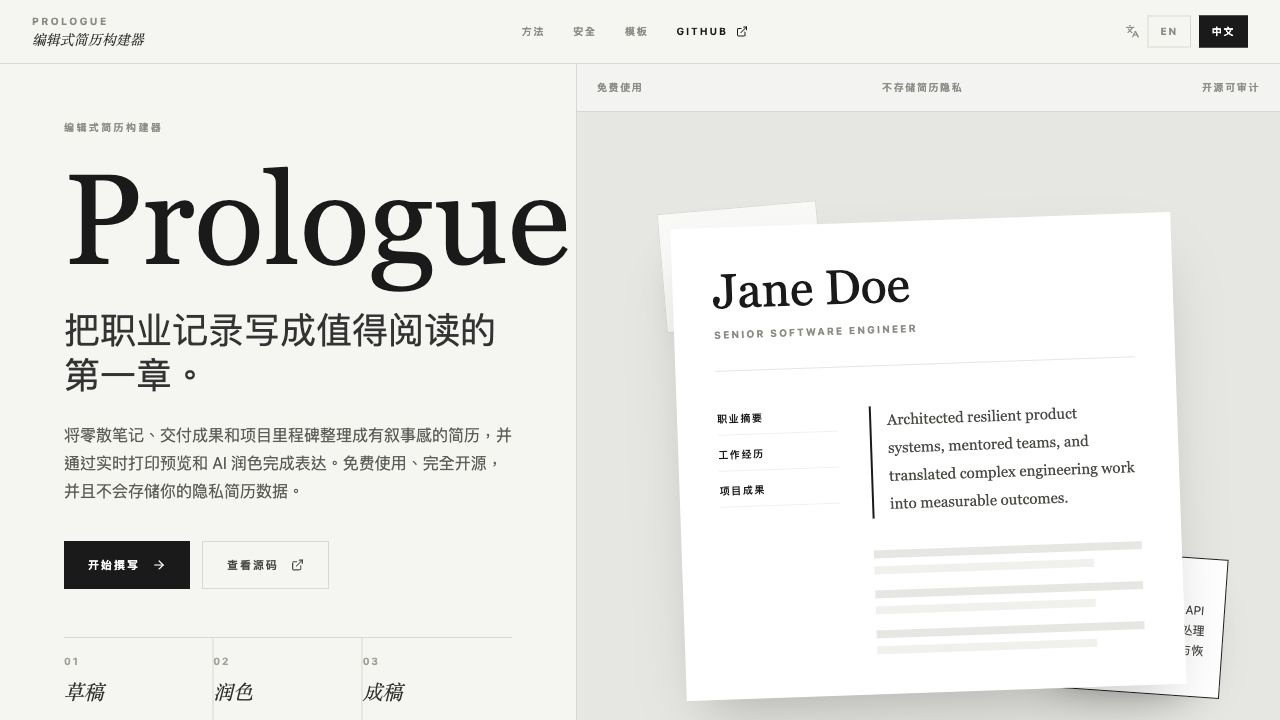Viewport: 1280px width, 720px height.
Task: Click the Jane Doe resume preview card
Action: (927, 455)
